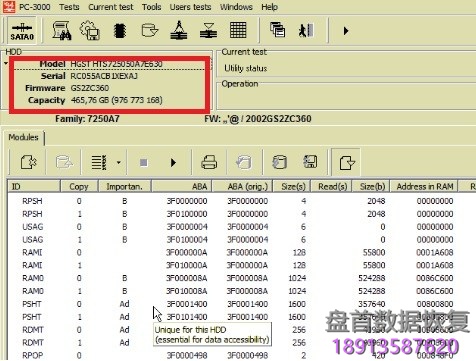Switch to the Modules tab
The image size is (476, 361).
(23, 137)
